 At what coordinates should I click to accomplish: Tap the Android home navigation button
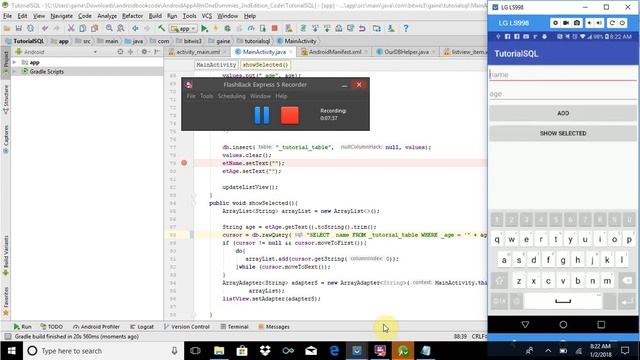coord(563,324)
